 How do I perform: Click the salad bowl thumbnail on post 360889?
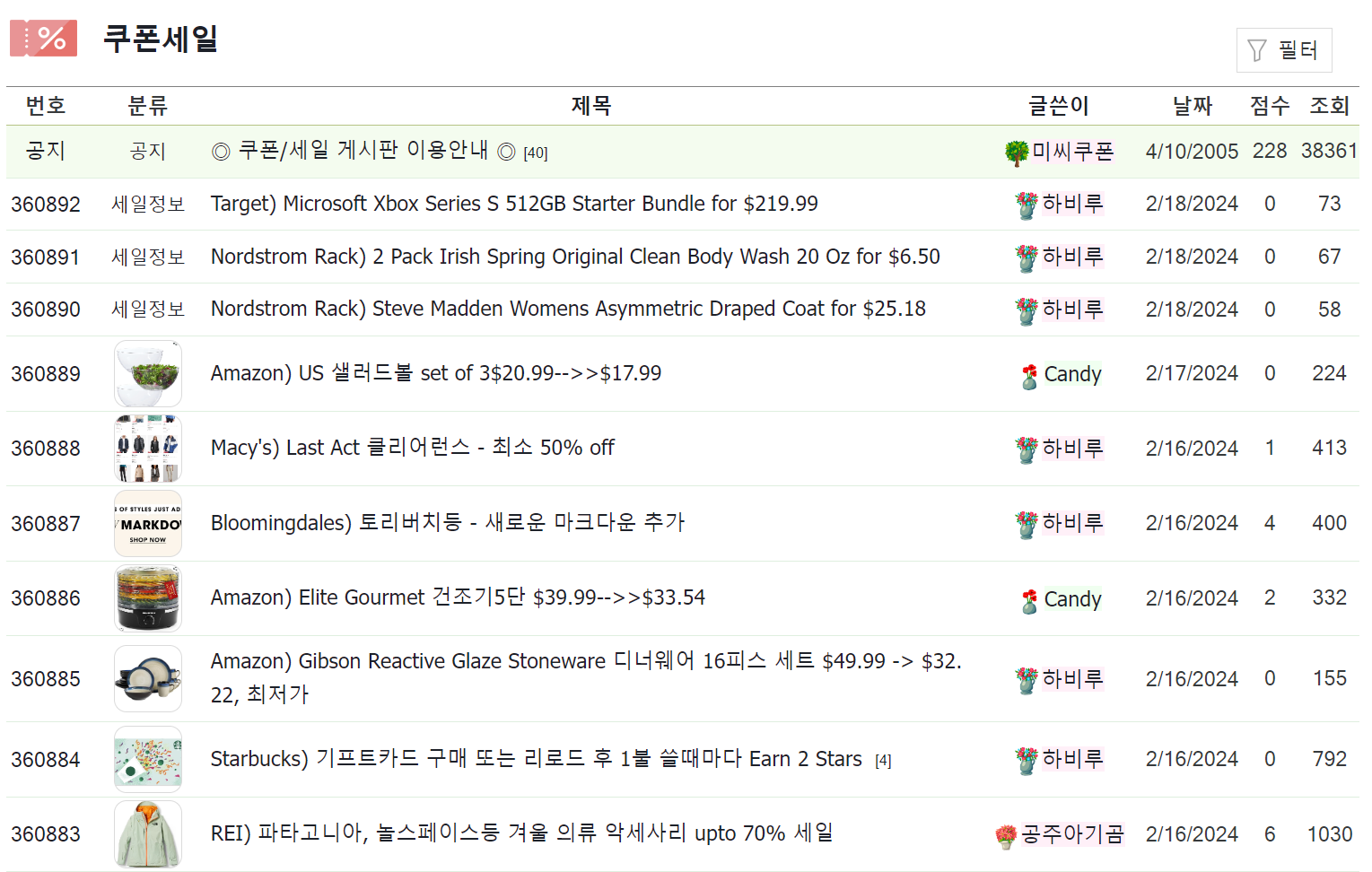click(x=147, y=373)
